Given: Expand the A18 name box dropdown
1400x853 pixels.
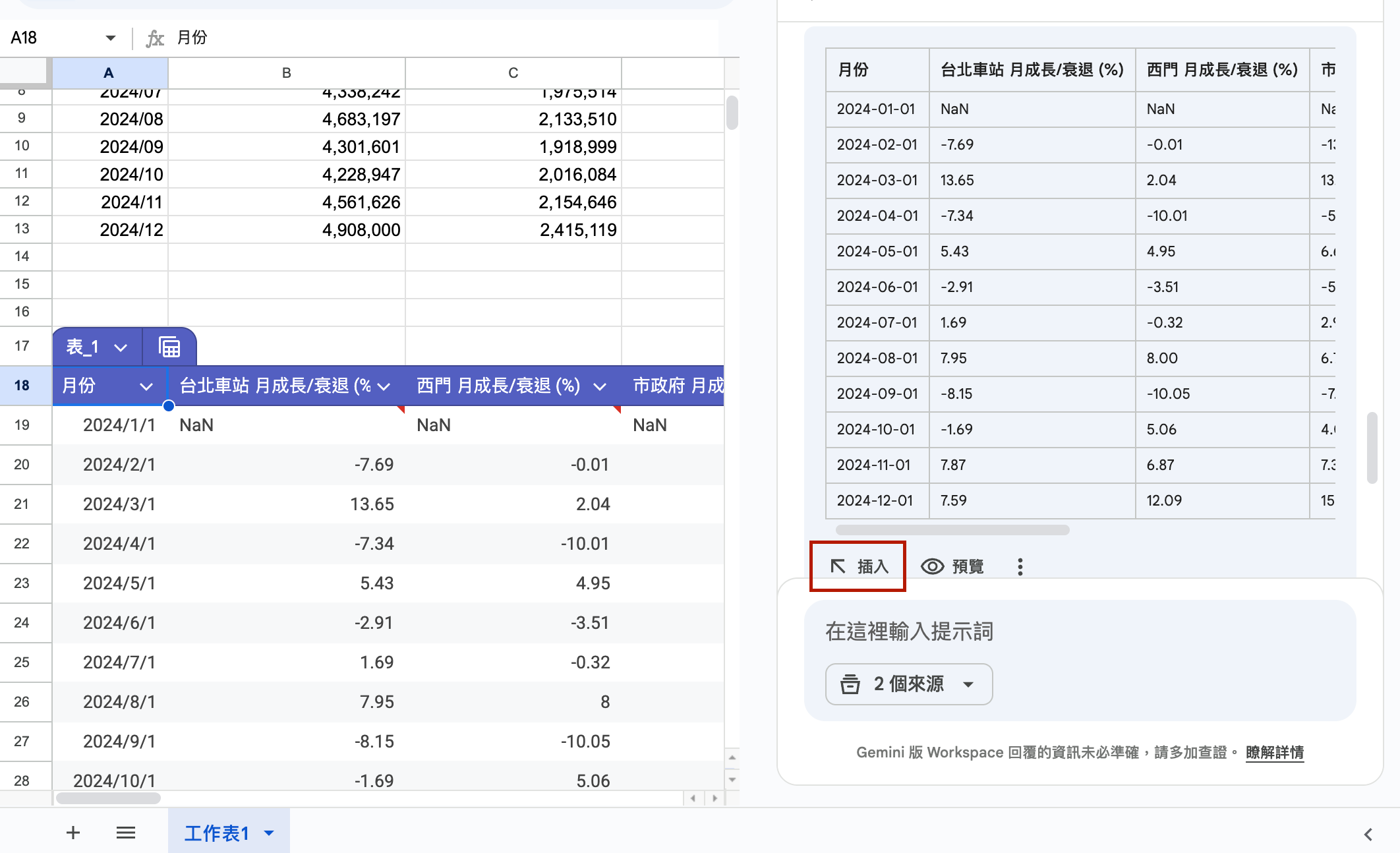Looking at the screenshot, I should pos(110,38).
